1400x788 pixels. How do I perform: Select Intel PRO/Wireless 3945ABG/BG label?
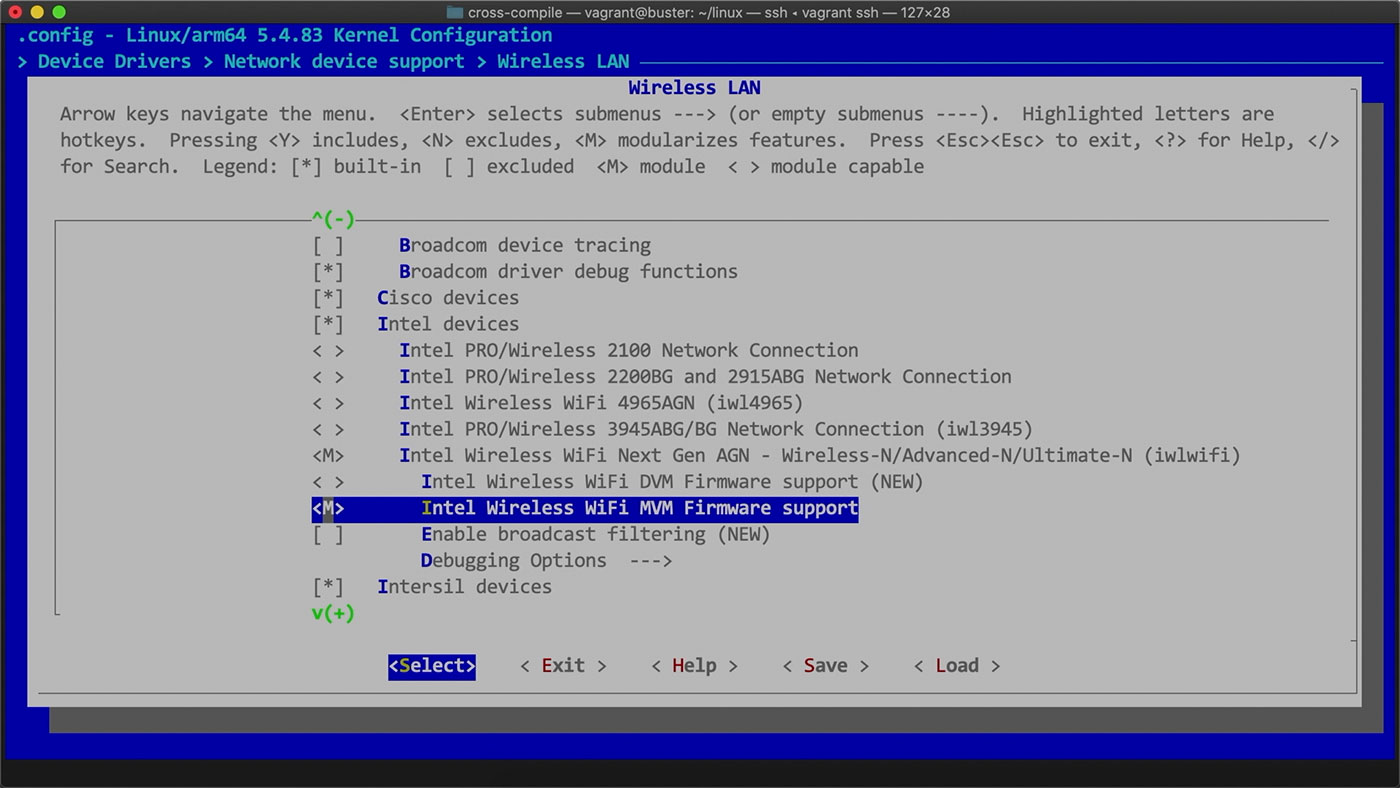coord(716,429)
